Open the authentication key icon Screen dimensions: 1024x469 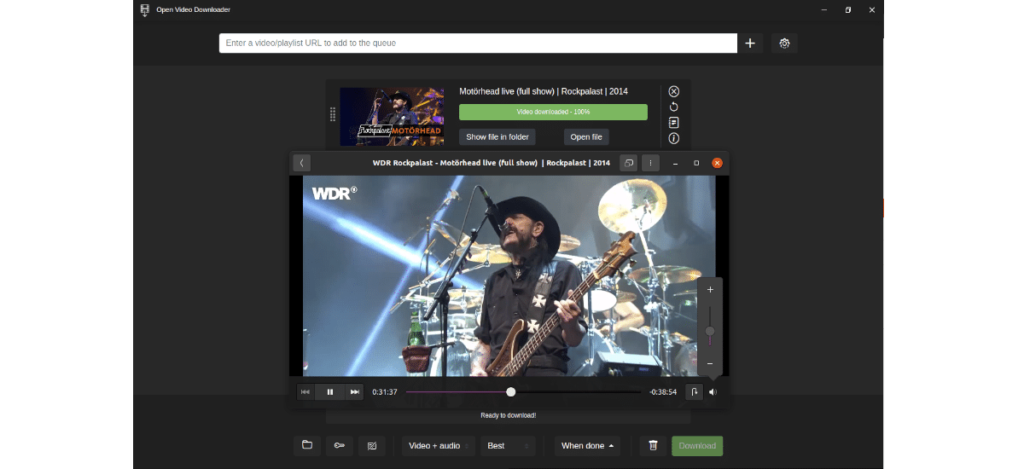(339, 445)
